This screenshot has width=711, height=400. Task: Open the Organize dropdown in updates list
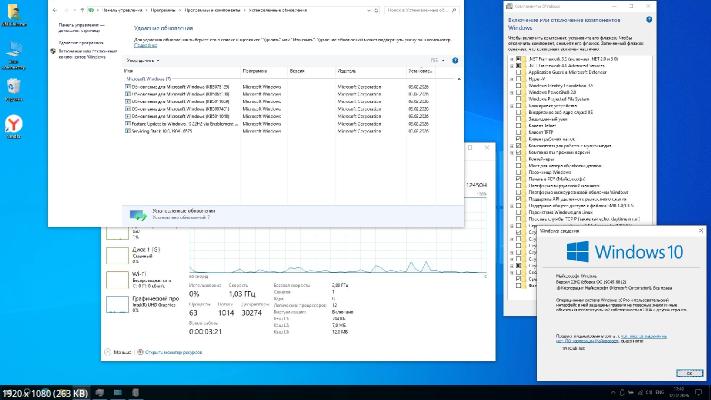coord(145,60)
